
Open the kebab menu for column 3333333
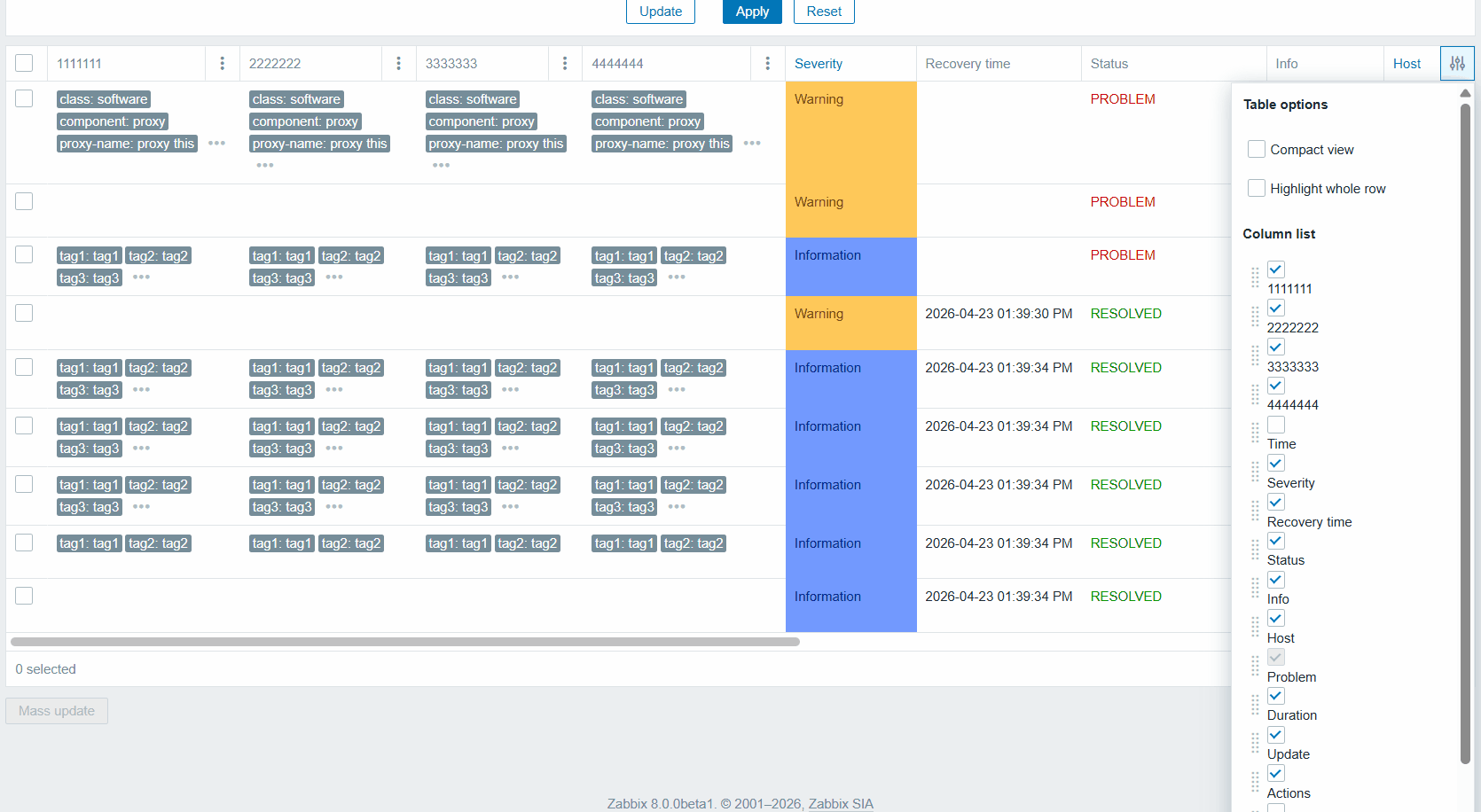[565, 64]
